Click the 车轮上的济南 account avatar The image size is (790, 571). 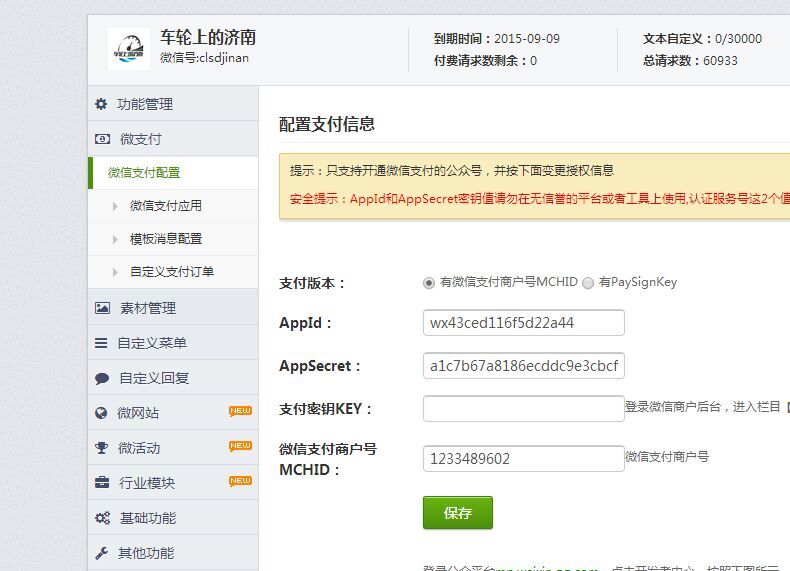pos(129,49)
